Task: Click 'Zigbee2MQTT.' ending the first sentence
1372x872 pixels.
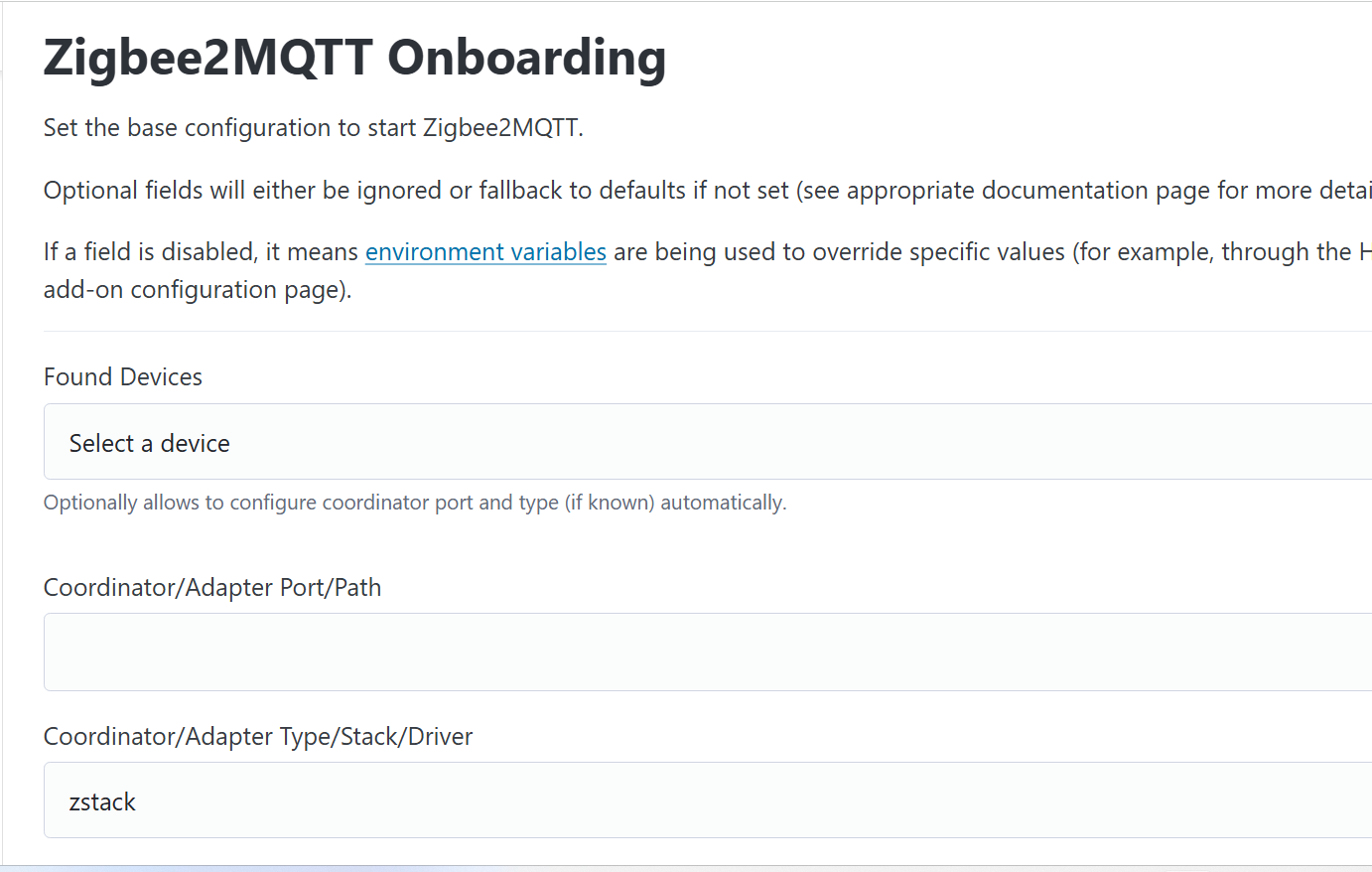Action: pos(502,128)
